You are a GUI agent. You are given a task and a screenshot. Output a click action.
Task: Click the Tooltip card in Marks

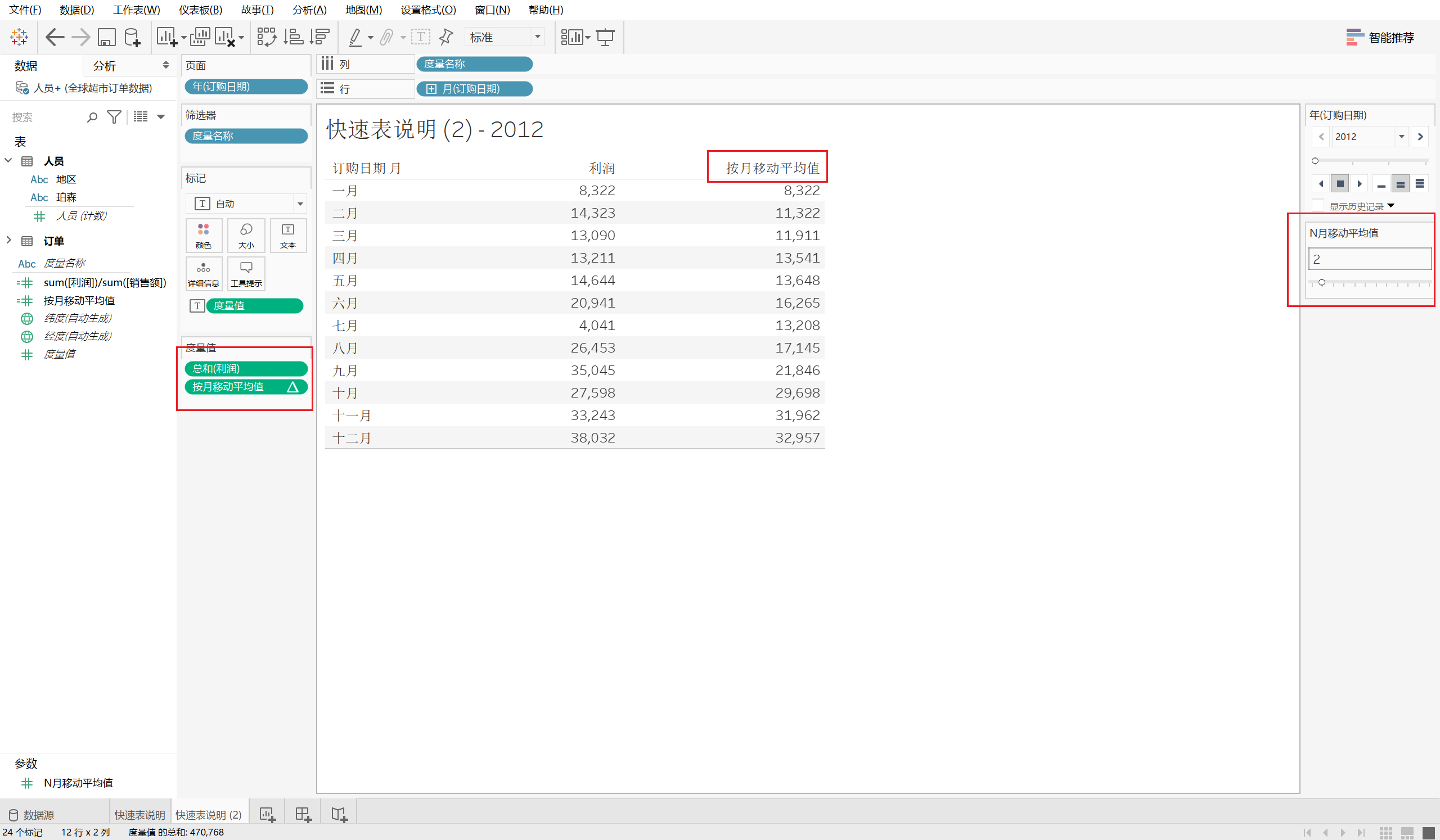(x=246, y=273)
